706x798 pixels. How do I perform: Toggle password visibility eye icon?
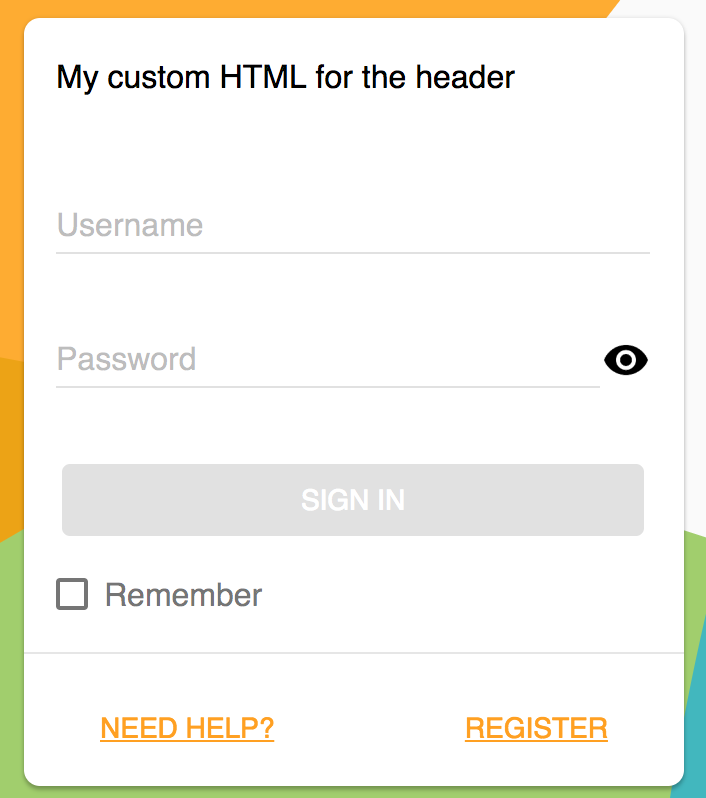pos(626,360)
